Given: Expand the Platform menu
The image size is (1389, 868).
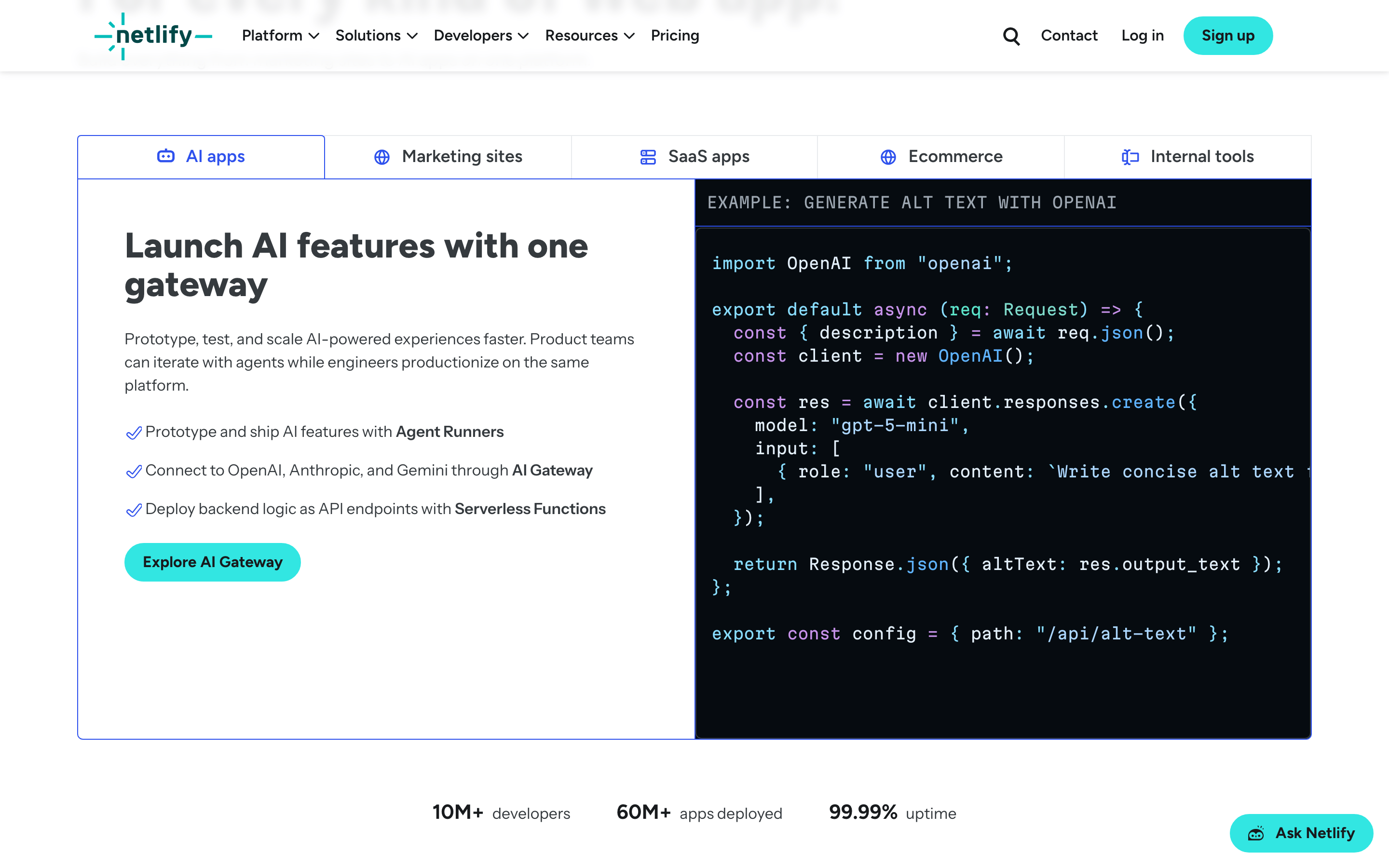Looking at the screenshot, I should [x=280, y=36].
